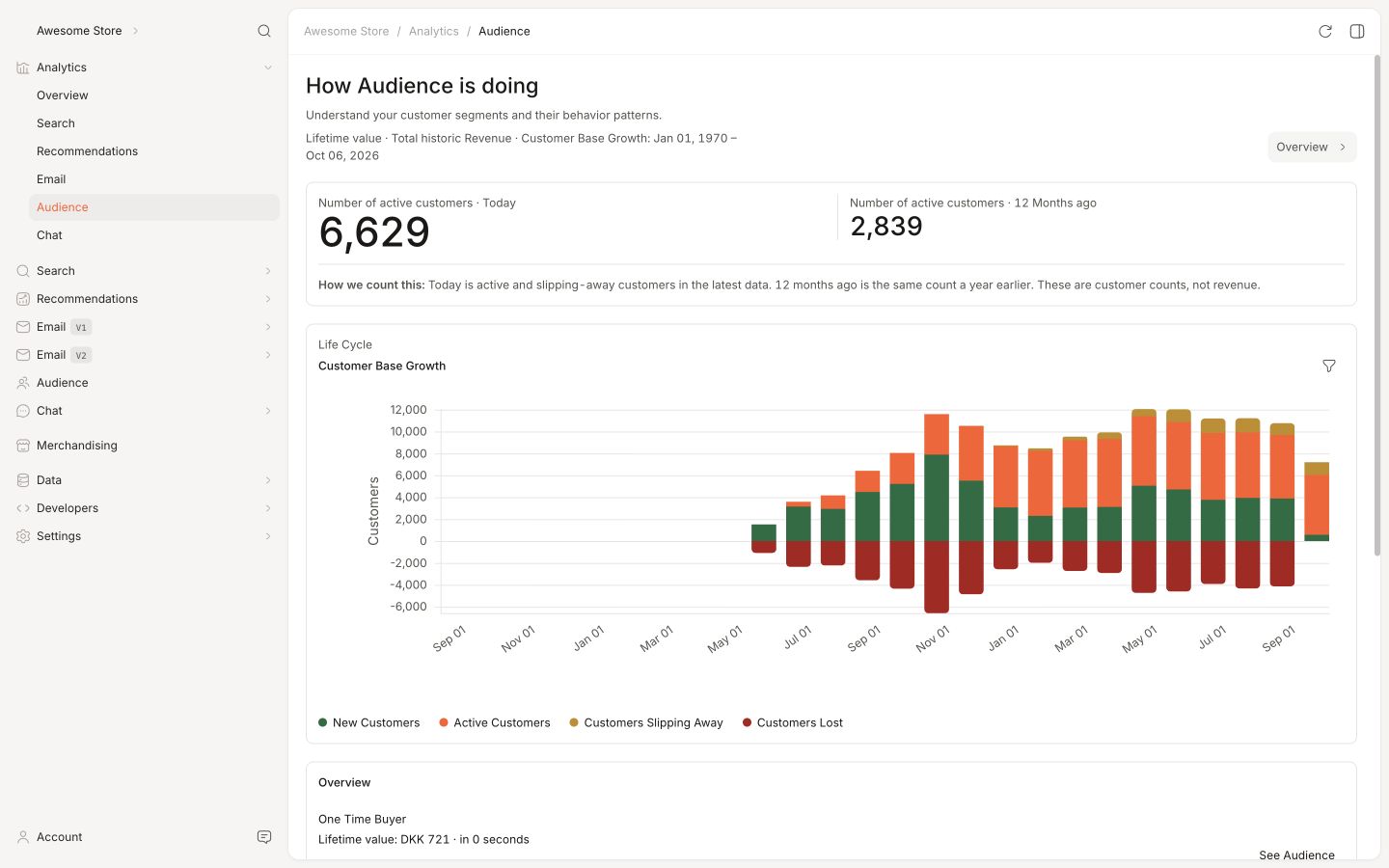Expand the main Search section chevron

click(268, 271)
